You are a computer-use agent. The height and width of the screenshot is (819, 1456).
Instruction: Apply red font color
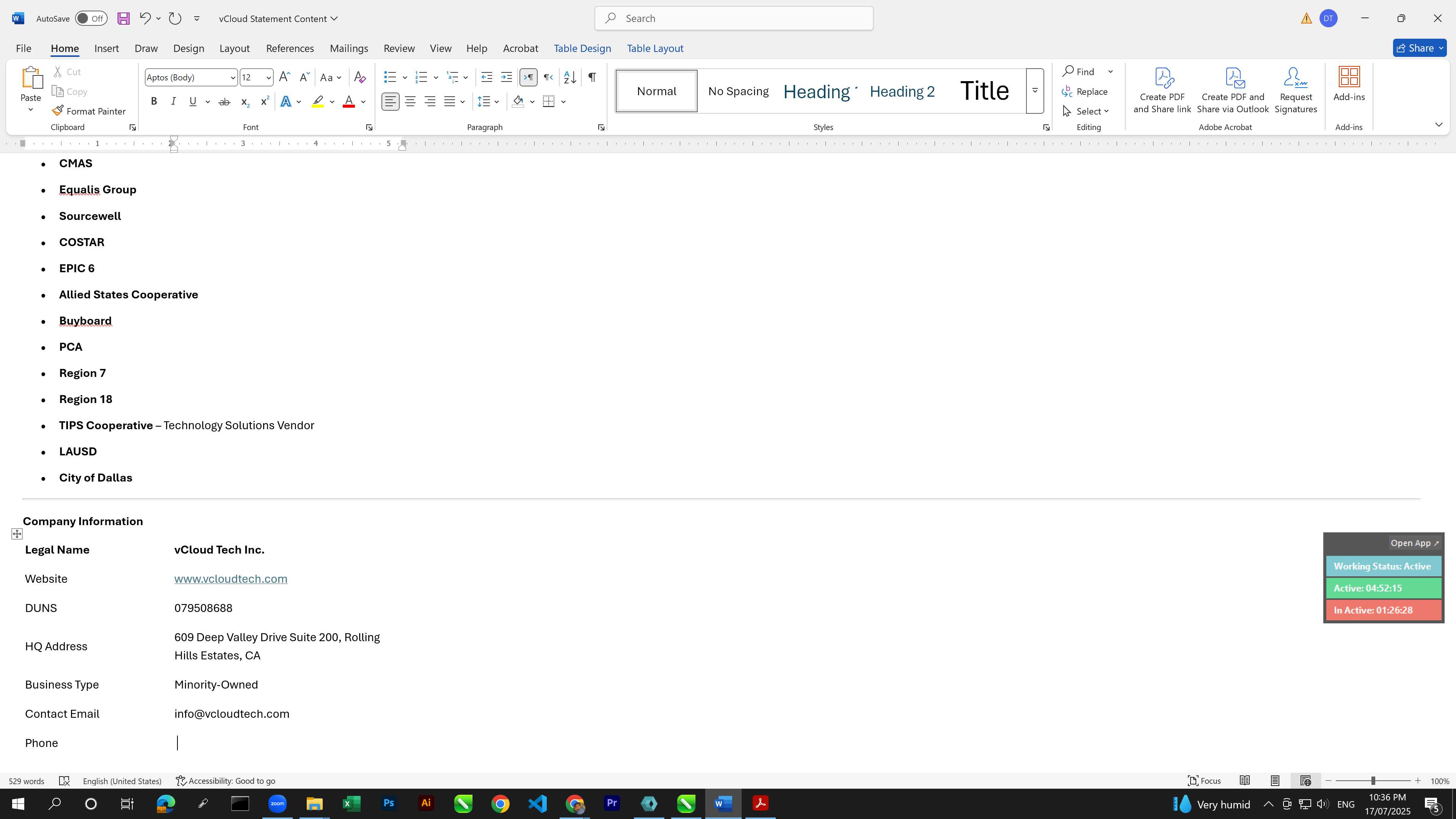tap(349, 102)
